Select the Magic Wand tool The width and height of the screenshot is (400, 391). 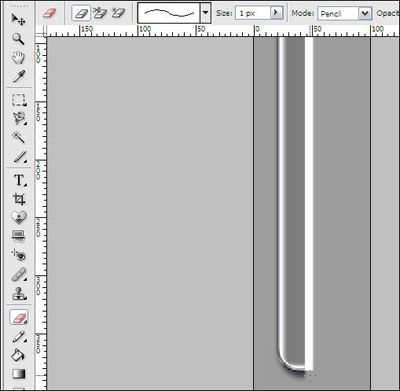point(19,137)
